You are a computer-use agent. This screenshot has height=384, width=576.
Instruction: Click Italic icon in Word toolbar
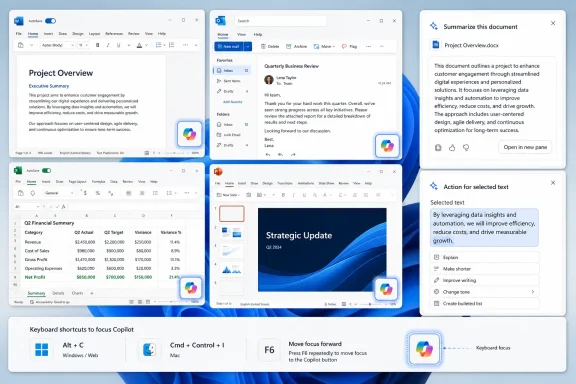point(108,45)
